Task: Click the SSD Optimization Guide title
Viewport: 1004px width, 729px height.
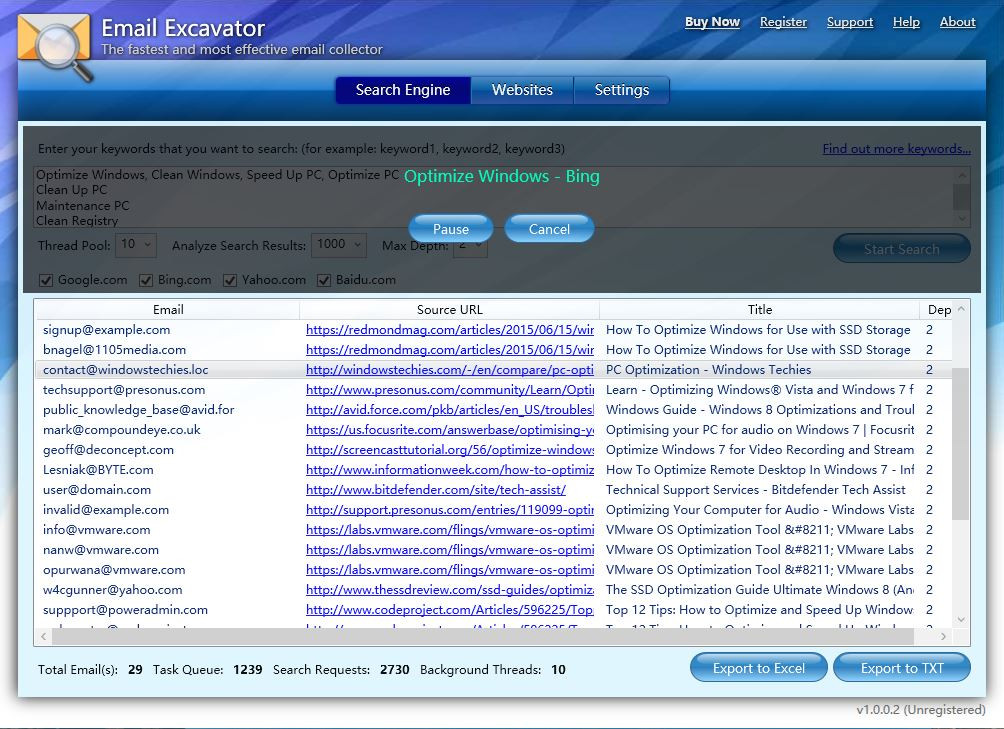Action: click(759, 589)
